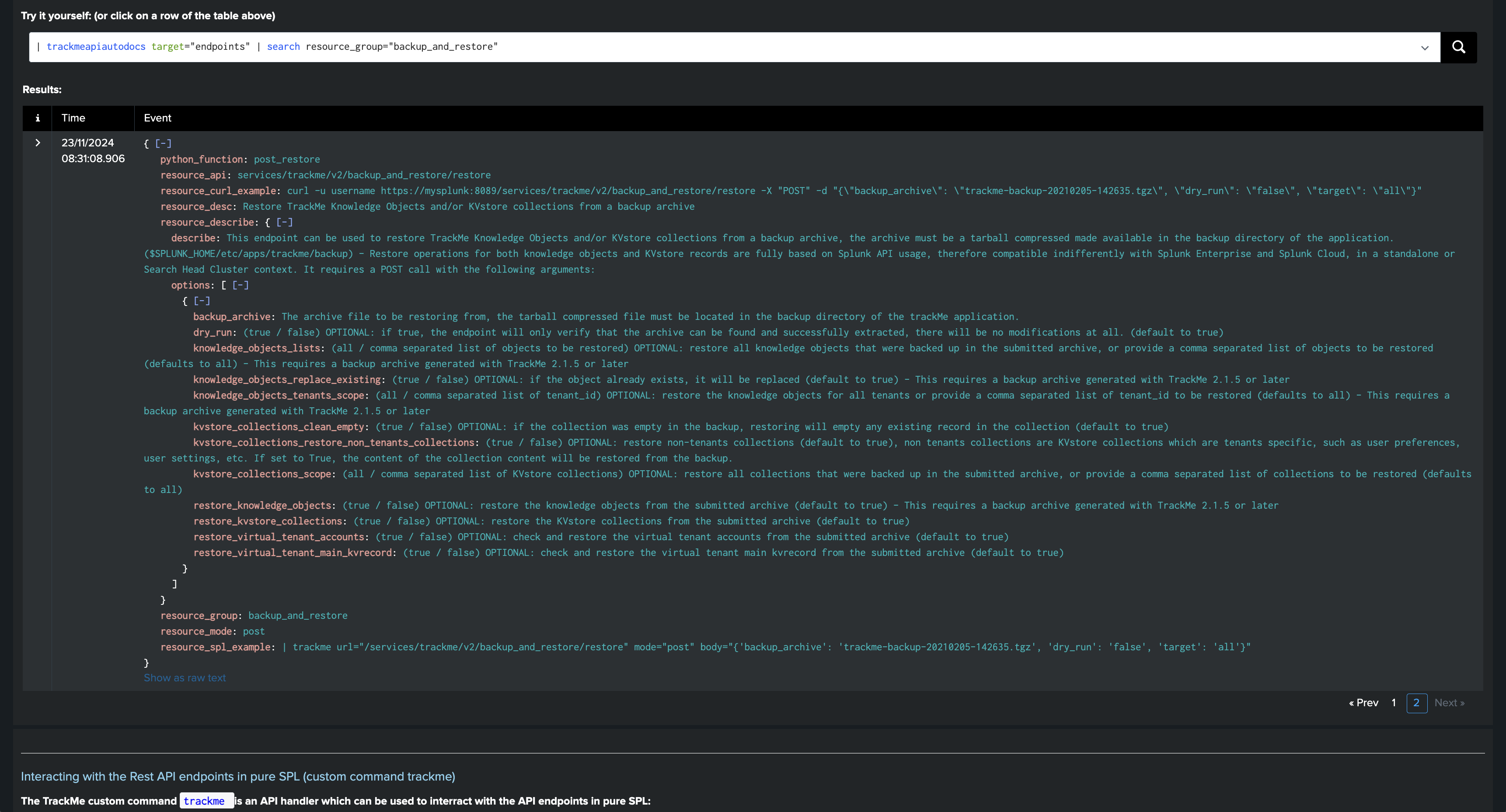Click the Next pagination link
This screenshot has height=812, width=1506.
click(x=1449, y=703)
